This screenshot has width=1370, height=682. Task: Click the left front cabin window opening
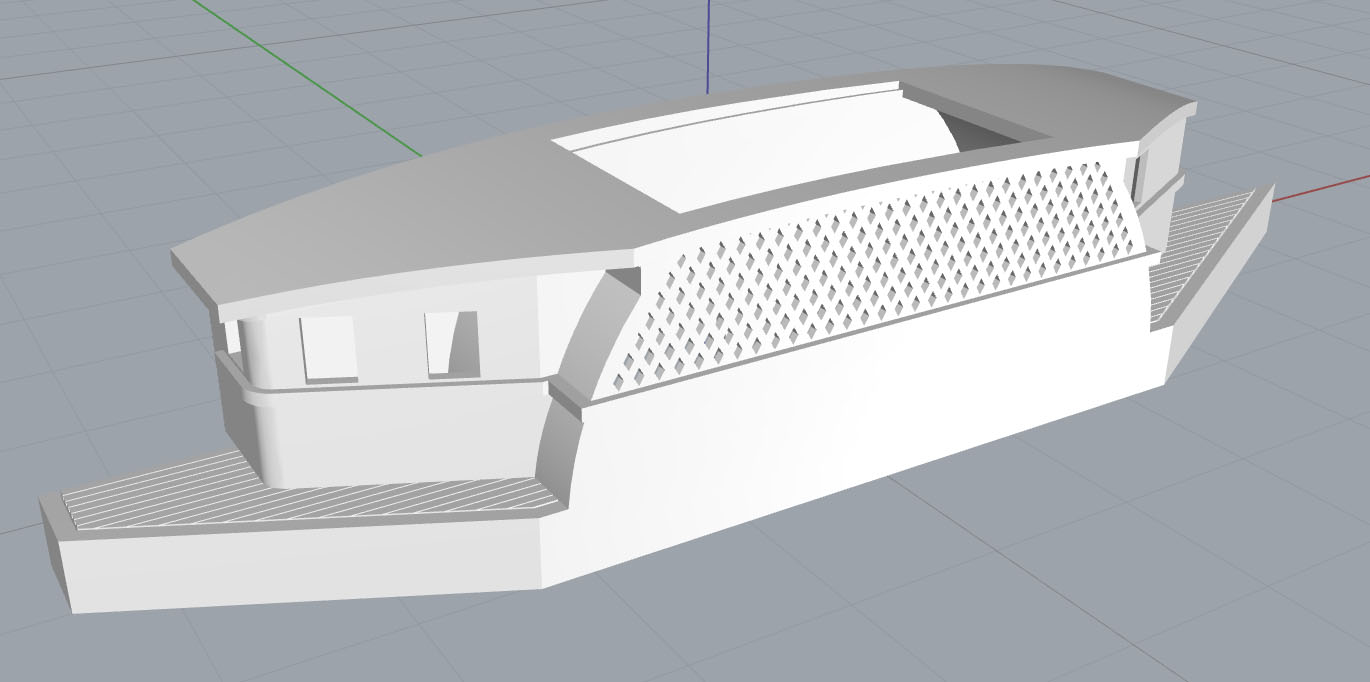coord(329,348)
